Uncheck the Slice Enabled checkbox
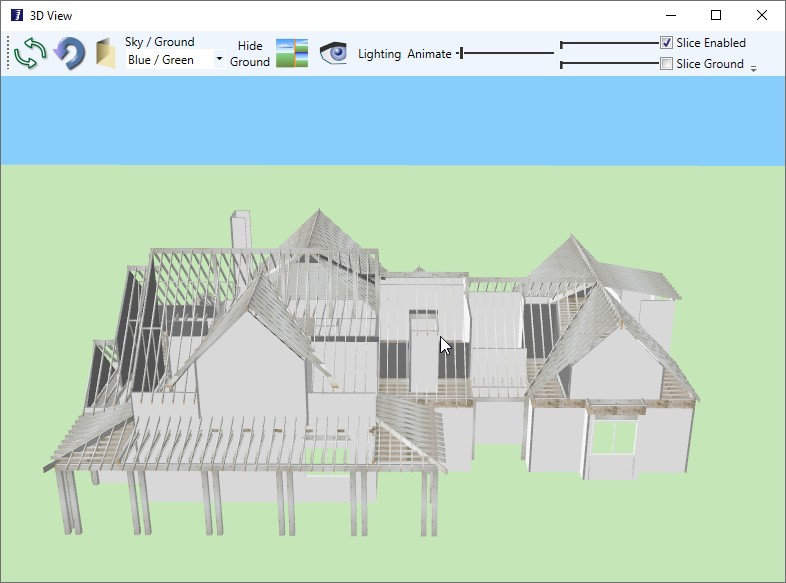The width and height of the screenshot is (786, 583). click(666, 43)
